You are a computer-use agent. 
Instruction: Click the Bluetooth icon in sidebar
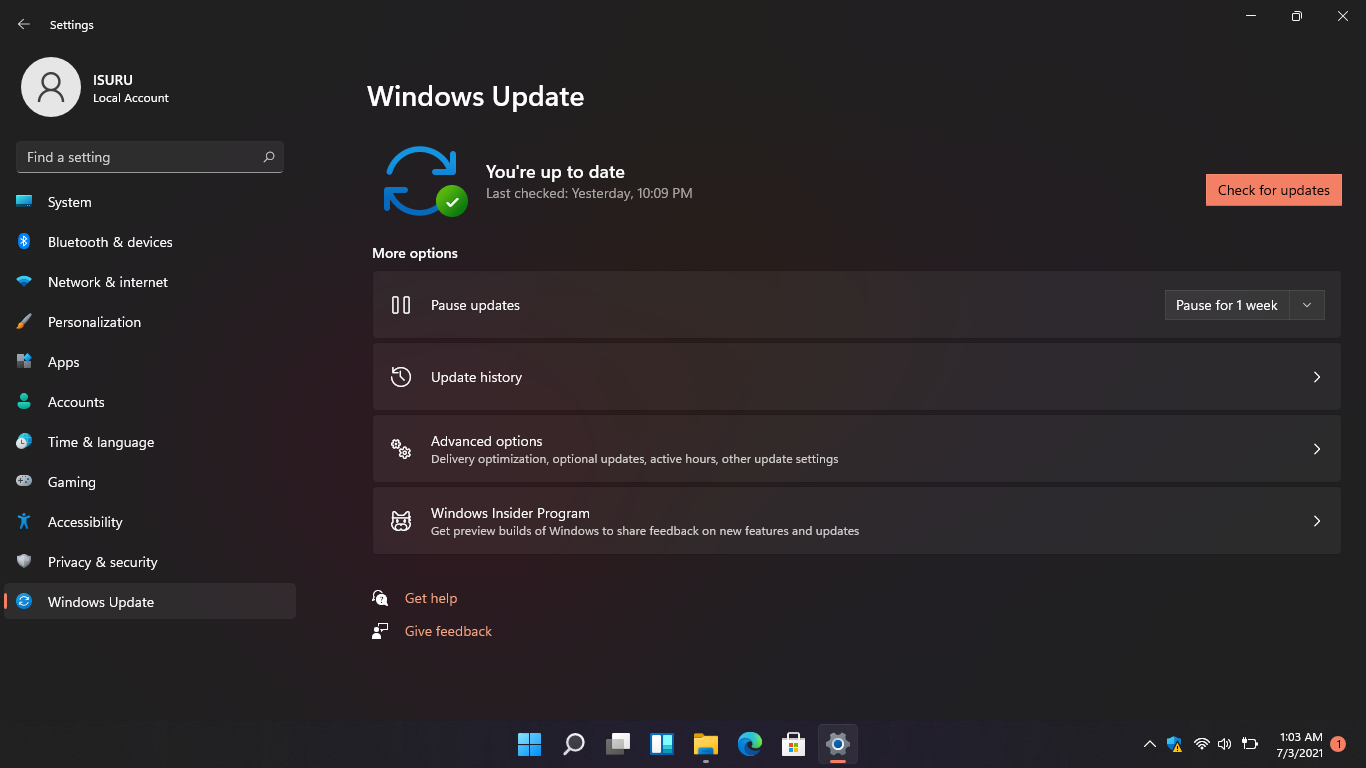pyautogui.click(x=24, y=242)
